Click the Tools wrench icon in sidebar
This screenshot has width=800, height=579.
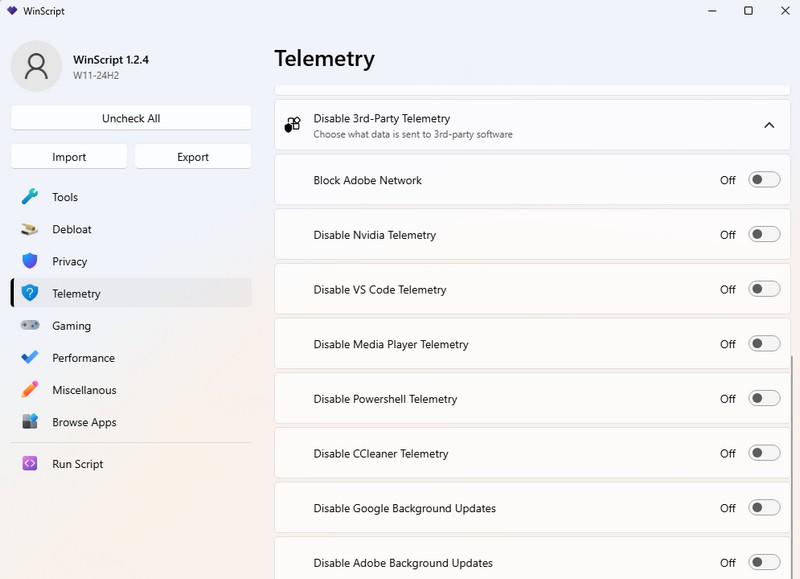tap(30, 197)
